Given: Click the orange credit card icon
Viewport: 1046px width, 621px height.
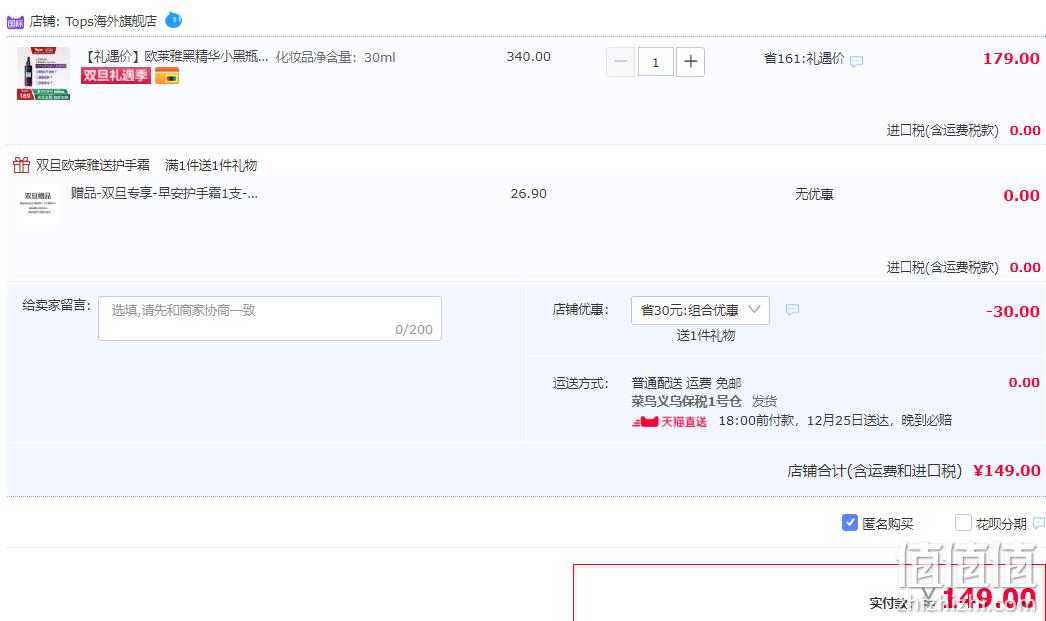Looking at the screenshot, I should pos(167,76).
